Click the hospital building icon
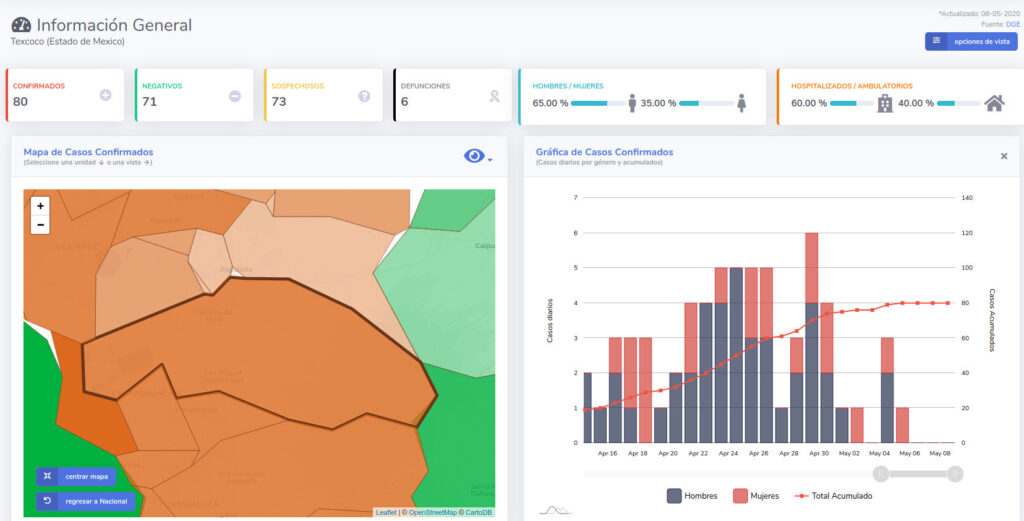This screenshot has width=1024, height=521. (884, 103)
